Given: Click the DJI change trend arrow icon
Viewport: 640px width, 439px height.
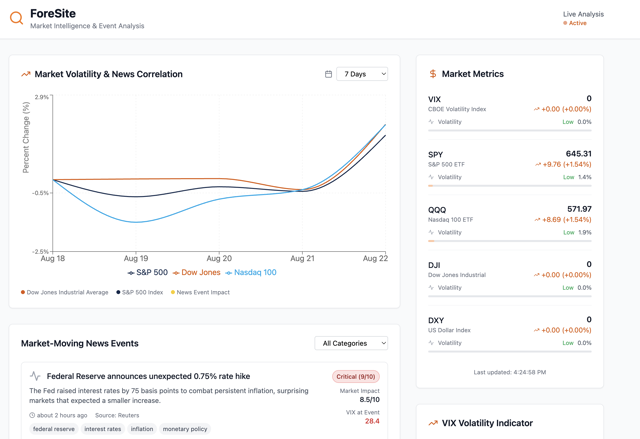Looking at the screenshot, I should coord(536,275).
